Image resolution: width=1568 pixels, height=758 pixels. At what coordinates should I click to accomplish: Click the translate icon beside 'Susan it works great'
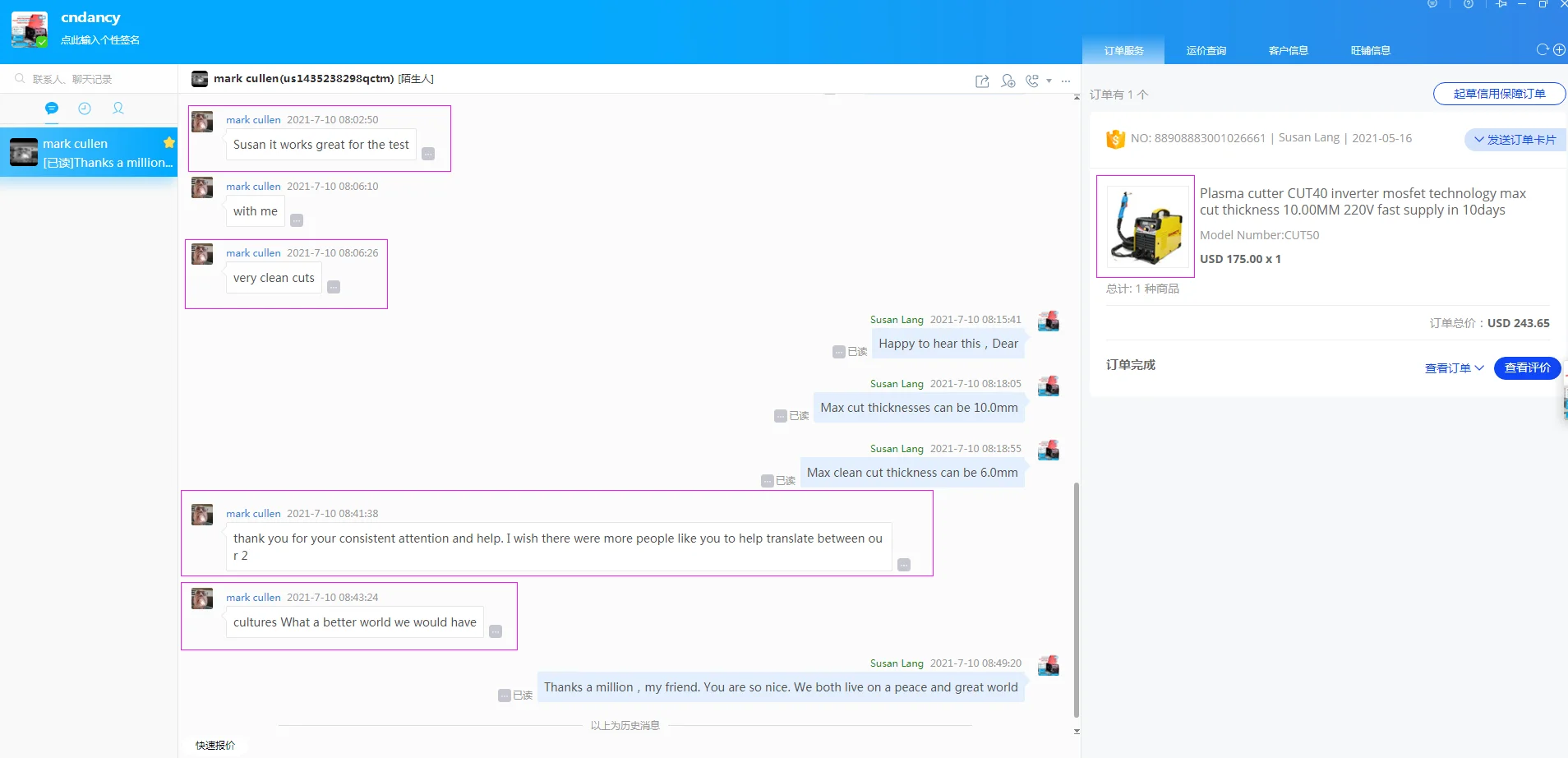pos(428,154)
